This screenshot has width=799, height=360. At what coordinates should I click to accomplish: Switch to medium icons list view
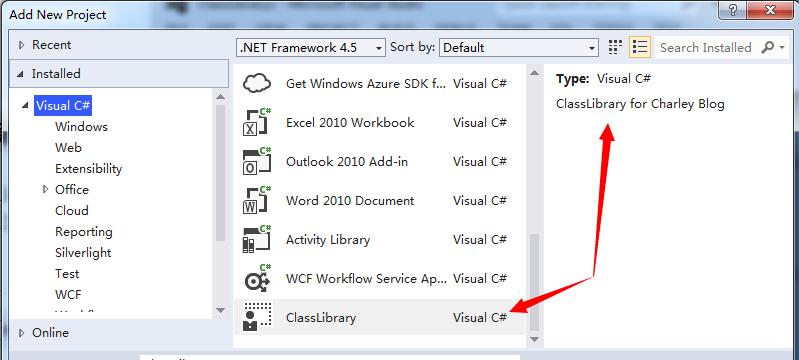pyautogui.click(x=640, y=47)
